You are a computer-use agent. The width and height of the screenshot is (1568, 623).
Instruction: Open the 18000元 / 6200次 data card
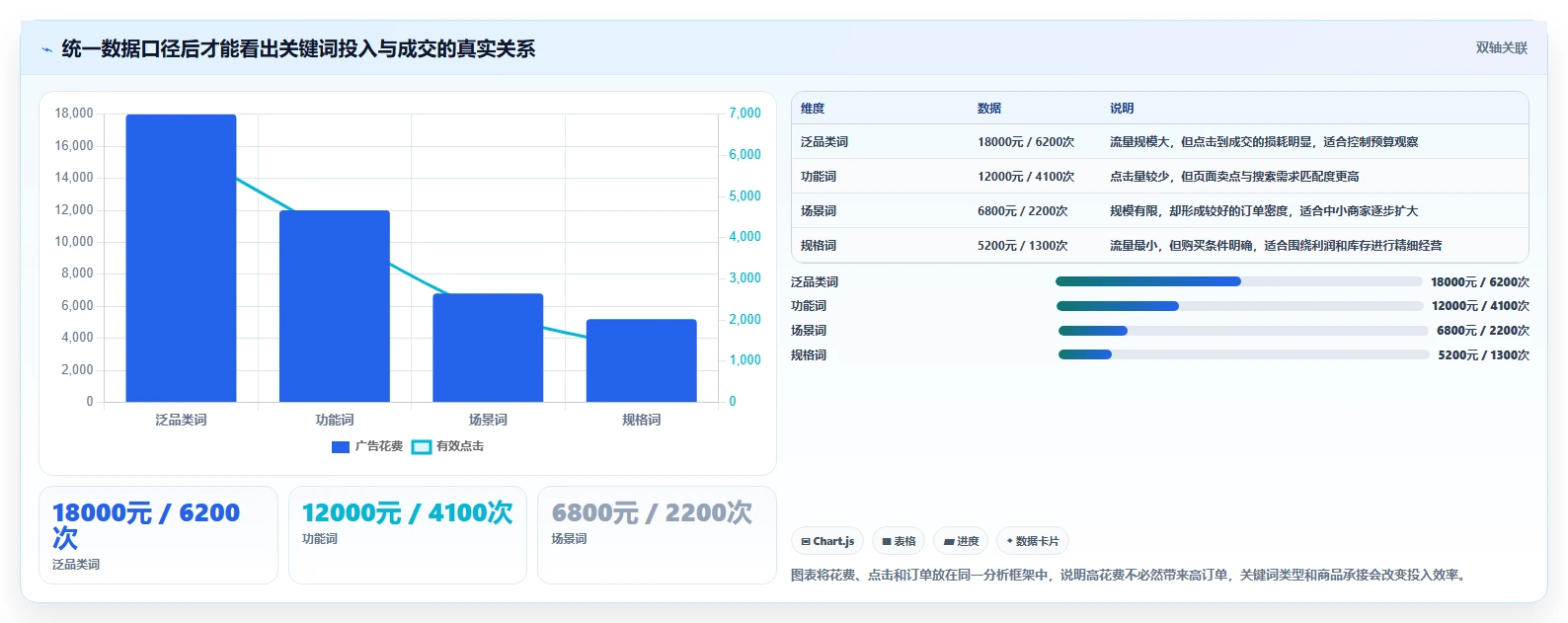(158, 535)
